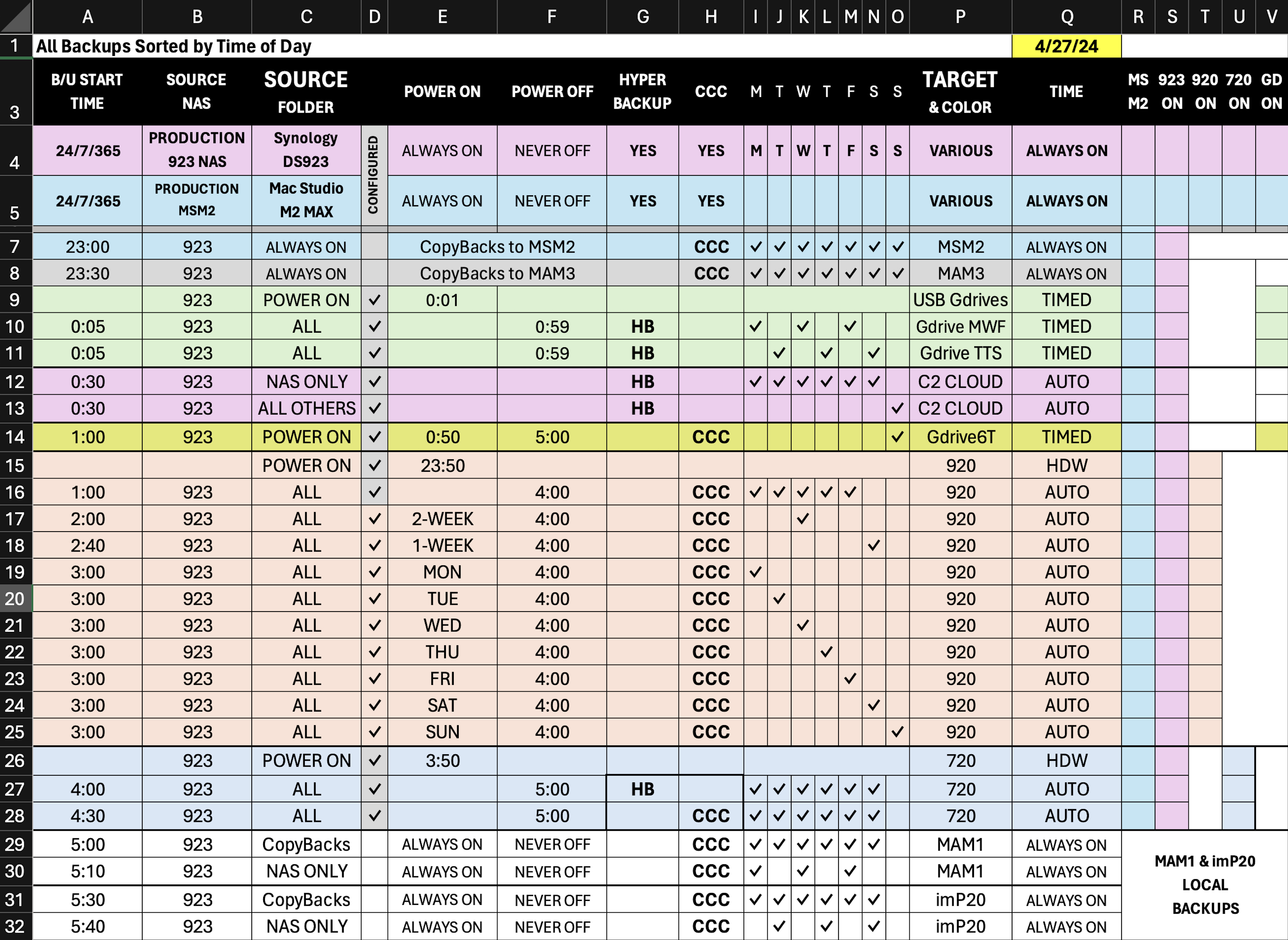
Task: Click Sunday checkmark in Gdrive6T row
Action: (897, 437)
